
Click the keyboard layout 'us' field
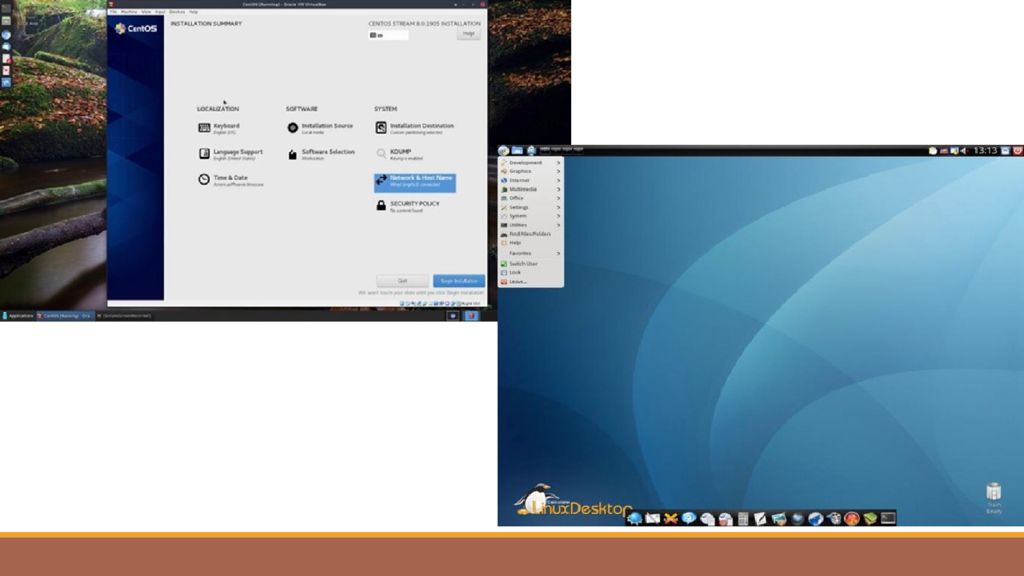point(389,35)
